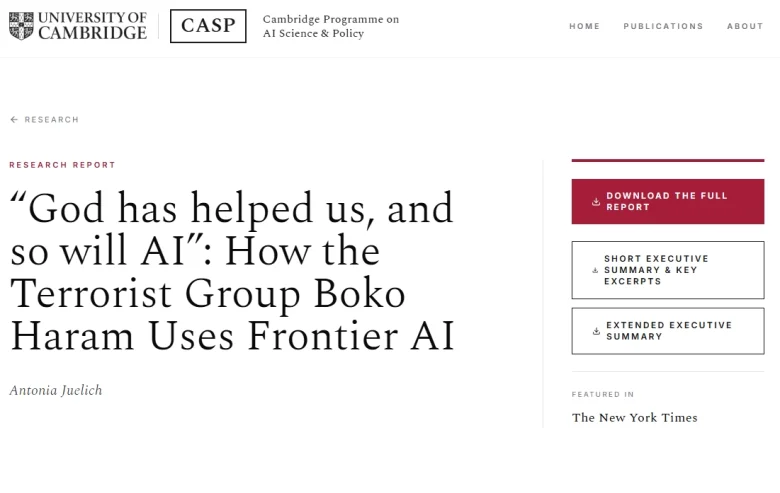Image resolution: width=780 pixels, height=493 pixels.
Task: Click download icon beside Extended Executive Summary
Action: click(596, 331)
